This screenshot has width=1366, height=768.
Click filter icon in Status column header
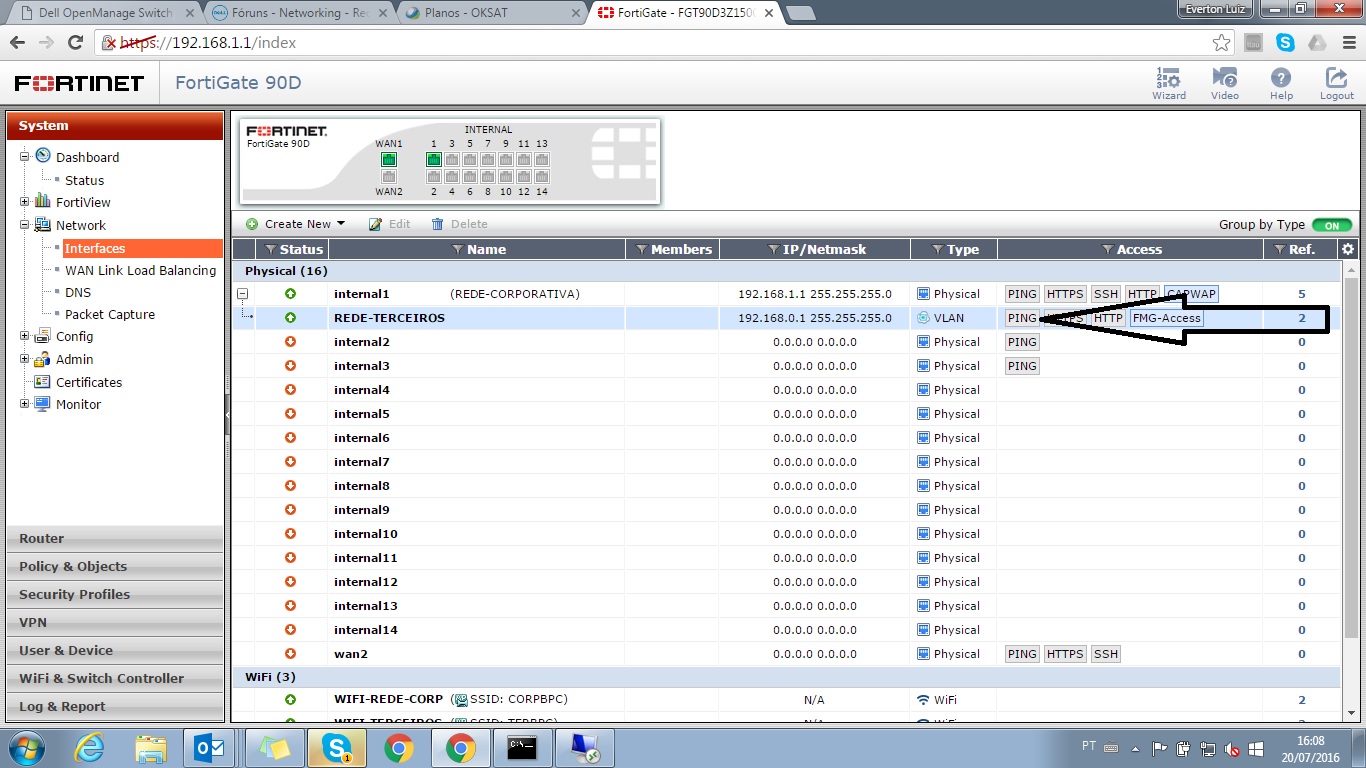pyautogui.click(x=270, y=250)
